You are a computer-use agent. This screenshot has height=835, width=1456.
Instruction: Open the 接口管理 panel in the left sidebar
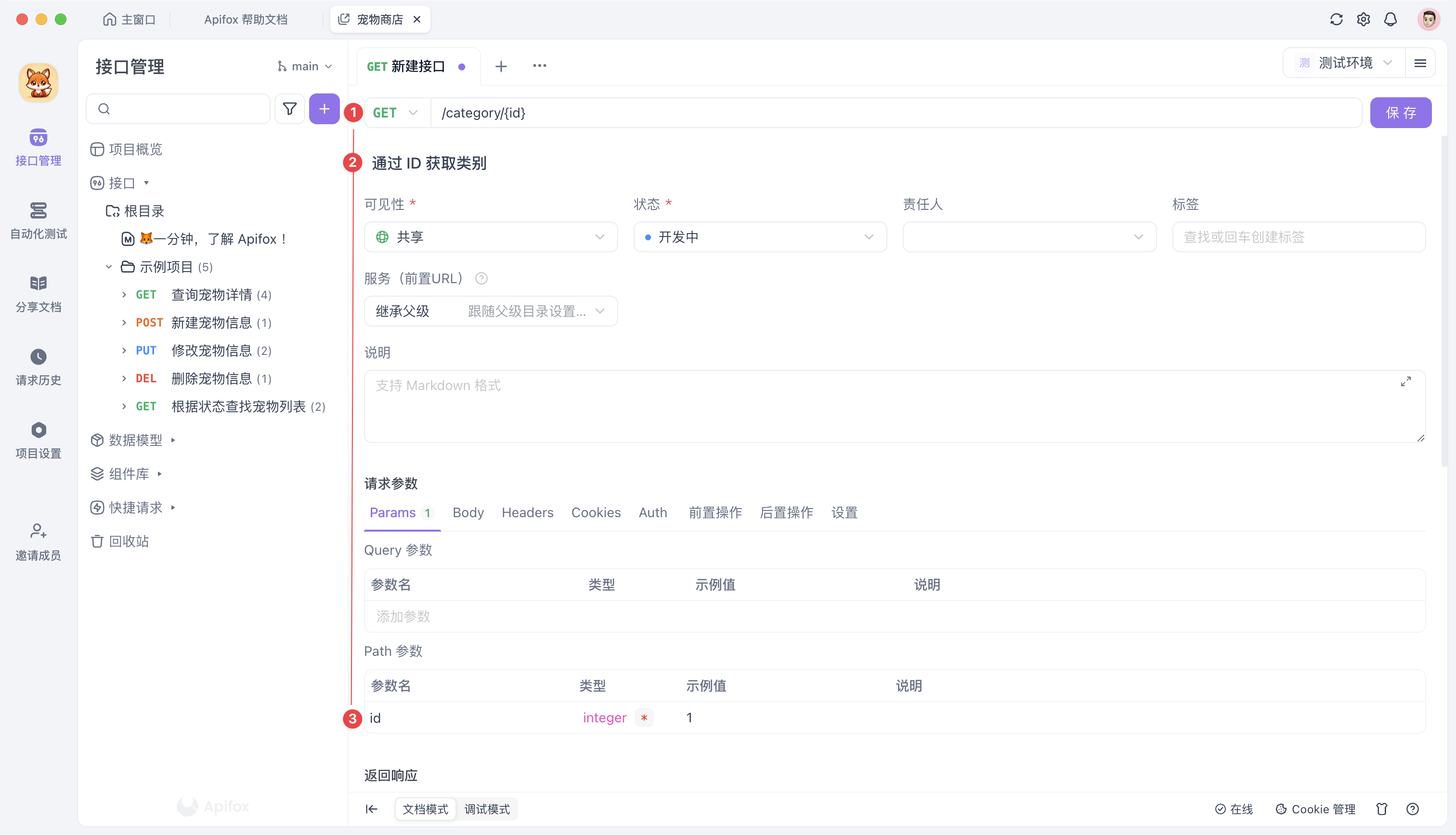pos(38,147)
